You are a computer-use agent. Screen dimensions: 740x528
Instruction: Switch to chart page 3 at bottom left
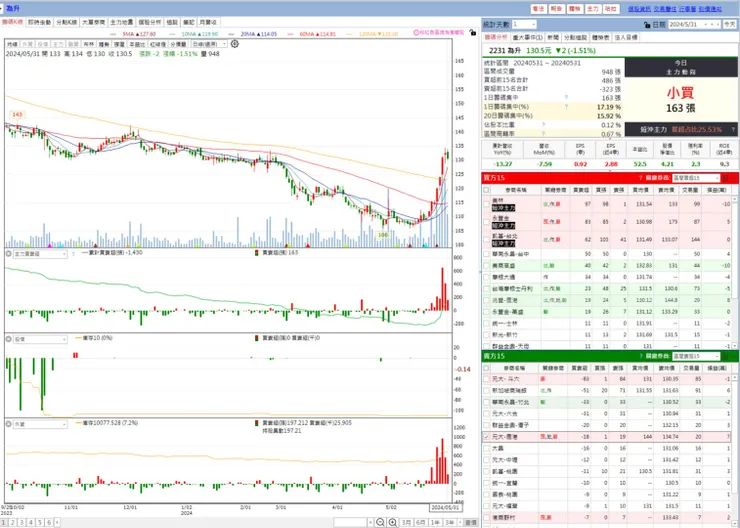click(22, 522)
